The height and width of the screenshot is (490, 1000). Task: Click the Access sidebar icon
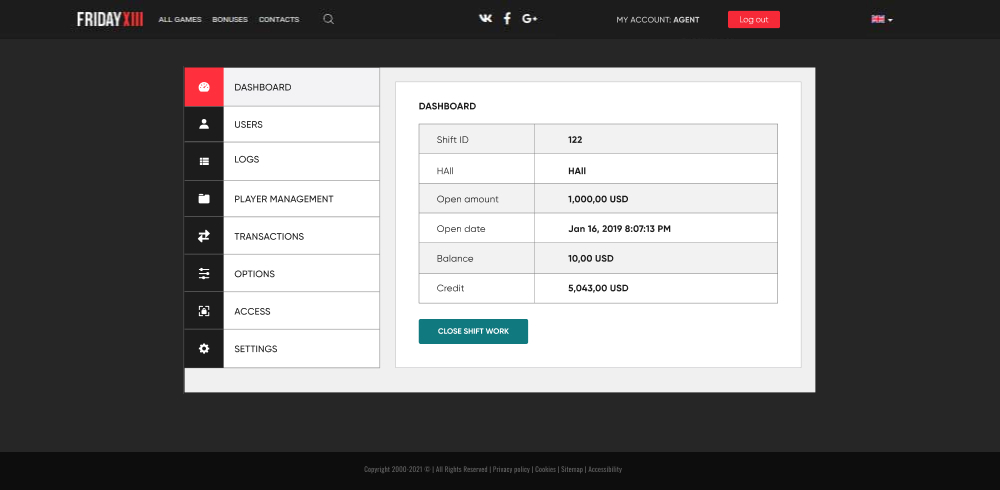click(x=204, y=311)
